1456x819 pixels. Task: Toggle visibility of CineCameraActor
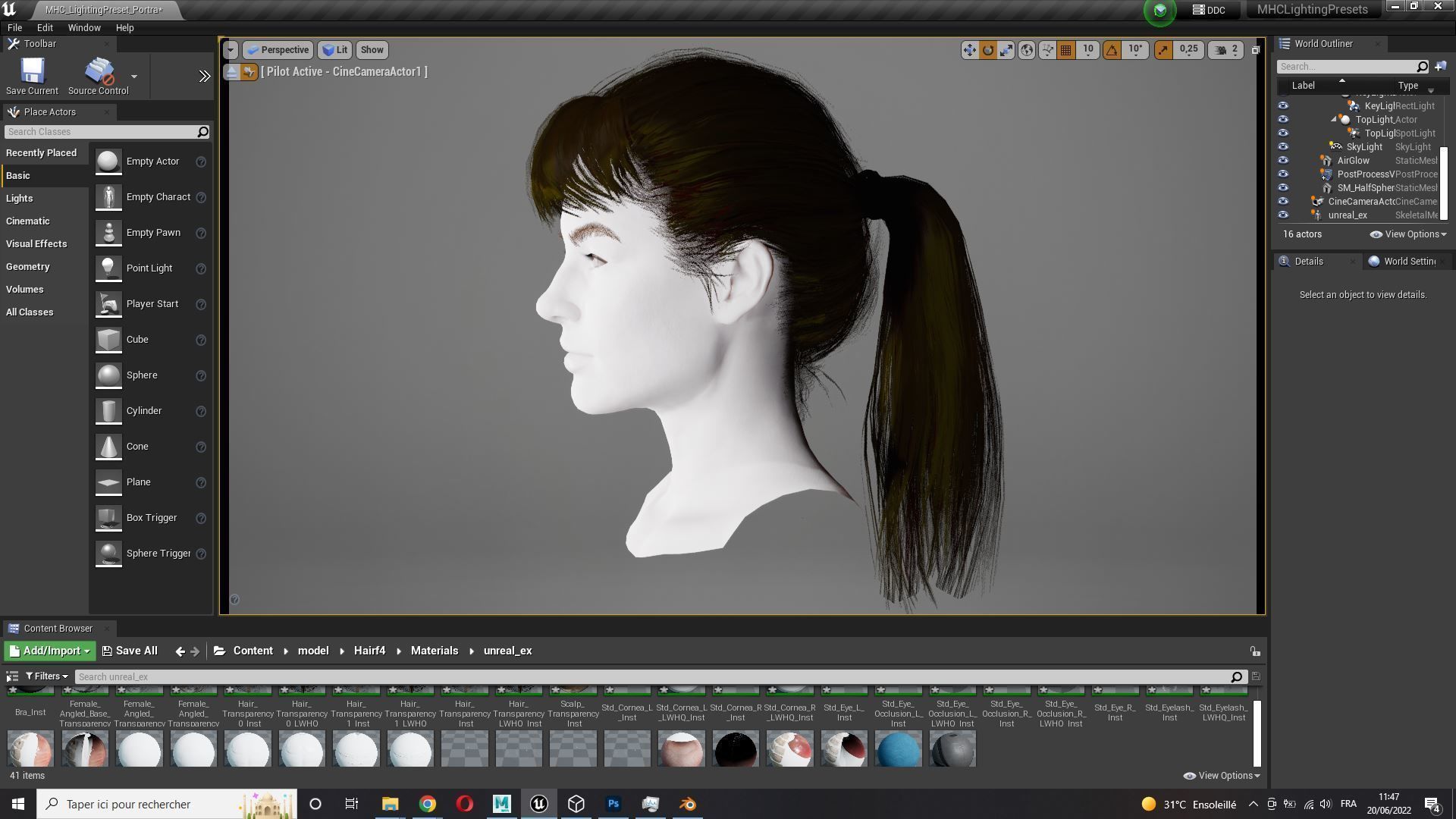tap(1283, 202)
